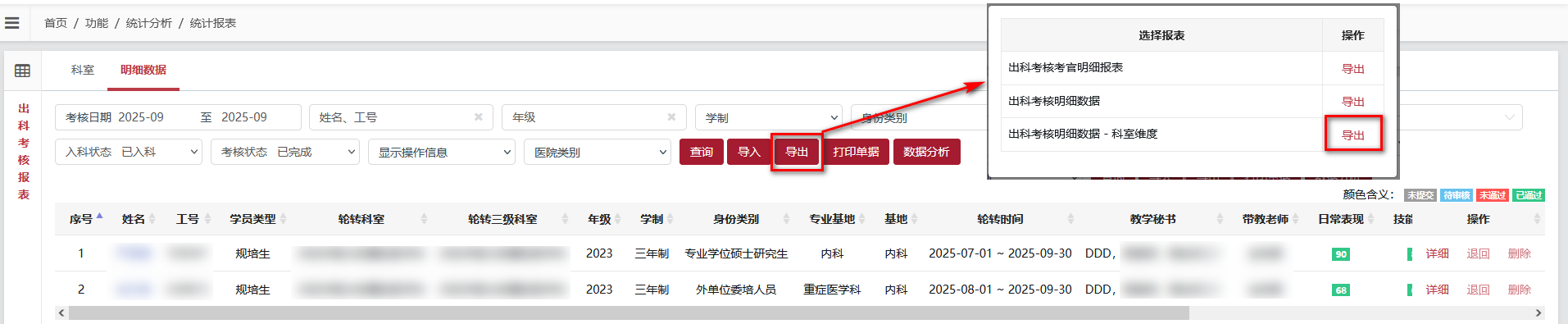
Task: Toggle the hamburger sidebar menu
Action: tap(11, 23)
